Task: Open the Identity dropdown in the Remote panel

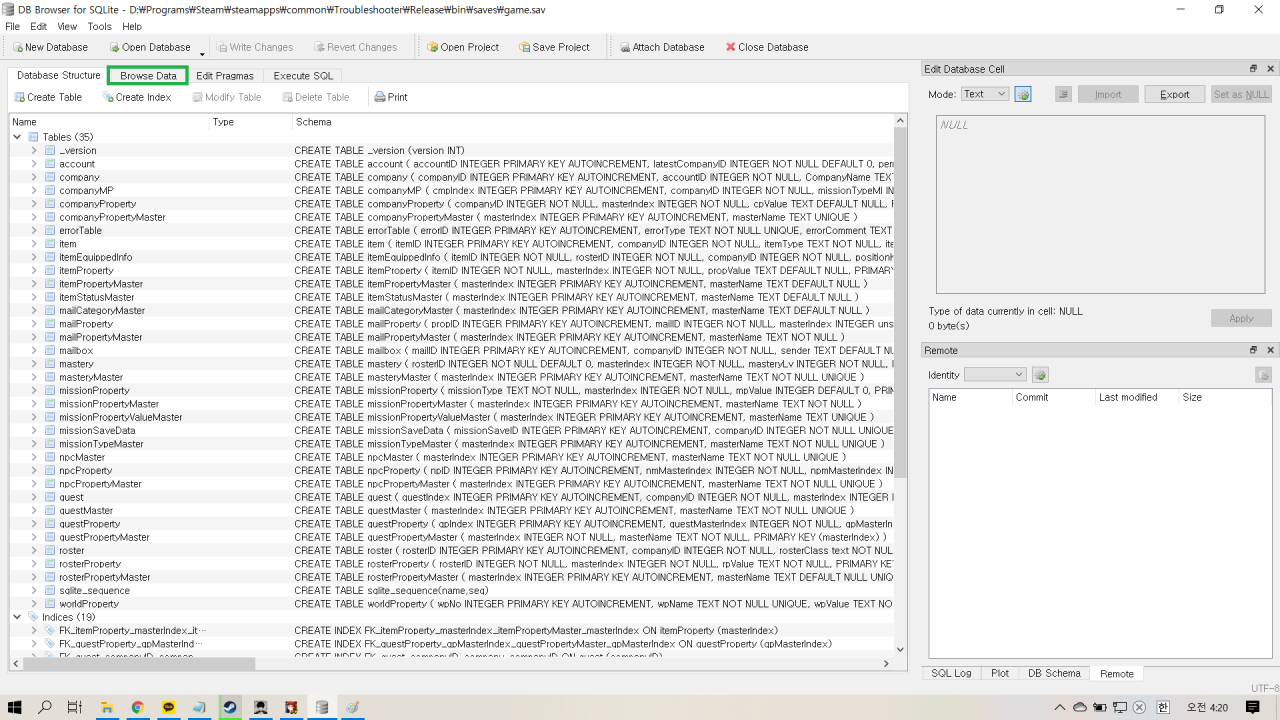Action: (x=995, y=375)
